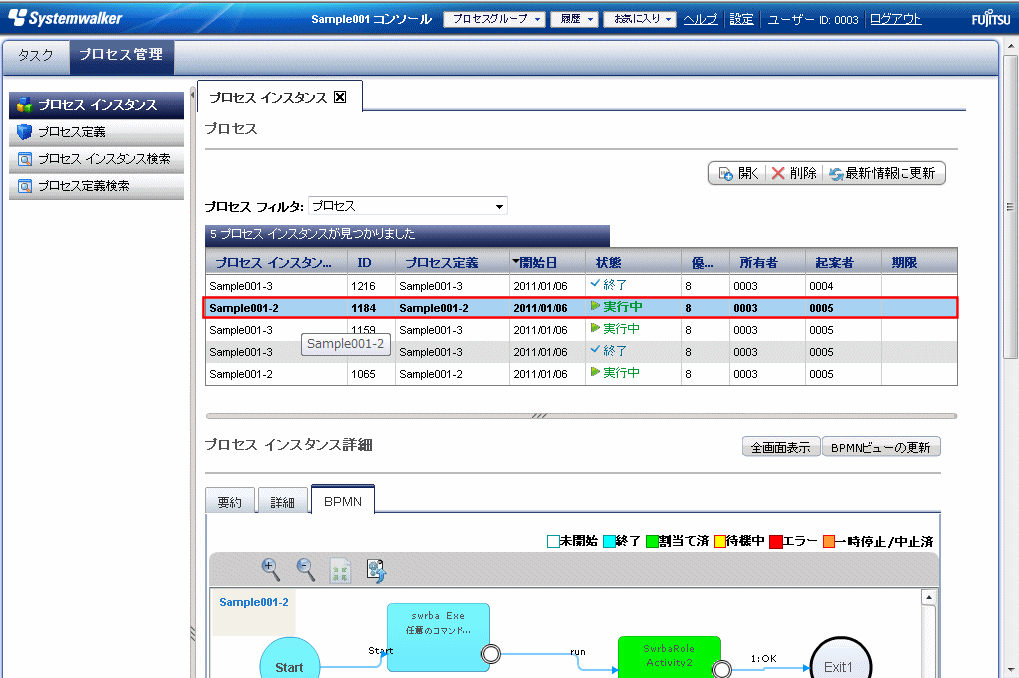Click the refresh diagram icon in BPMN toolbar

[376, 570]
